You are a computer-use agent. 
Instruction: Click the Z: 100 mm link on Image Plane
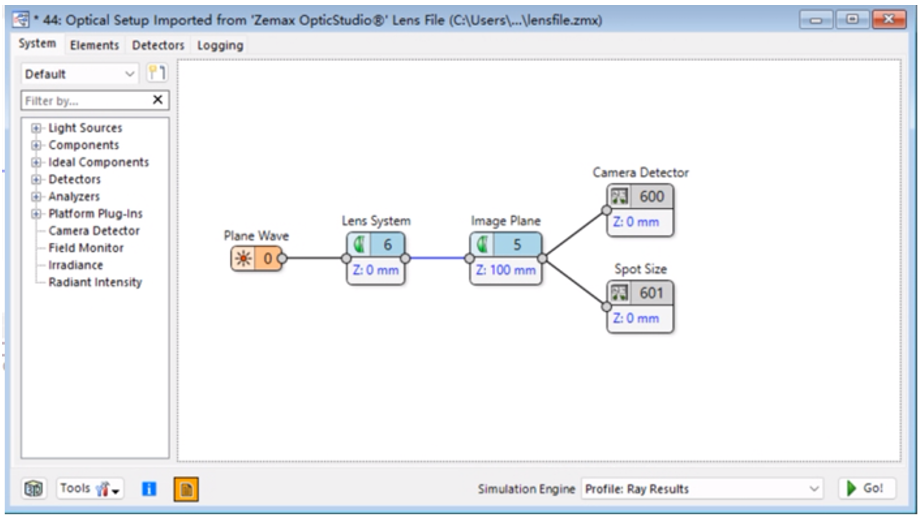(x=505, y=270)
